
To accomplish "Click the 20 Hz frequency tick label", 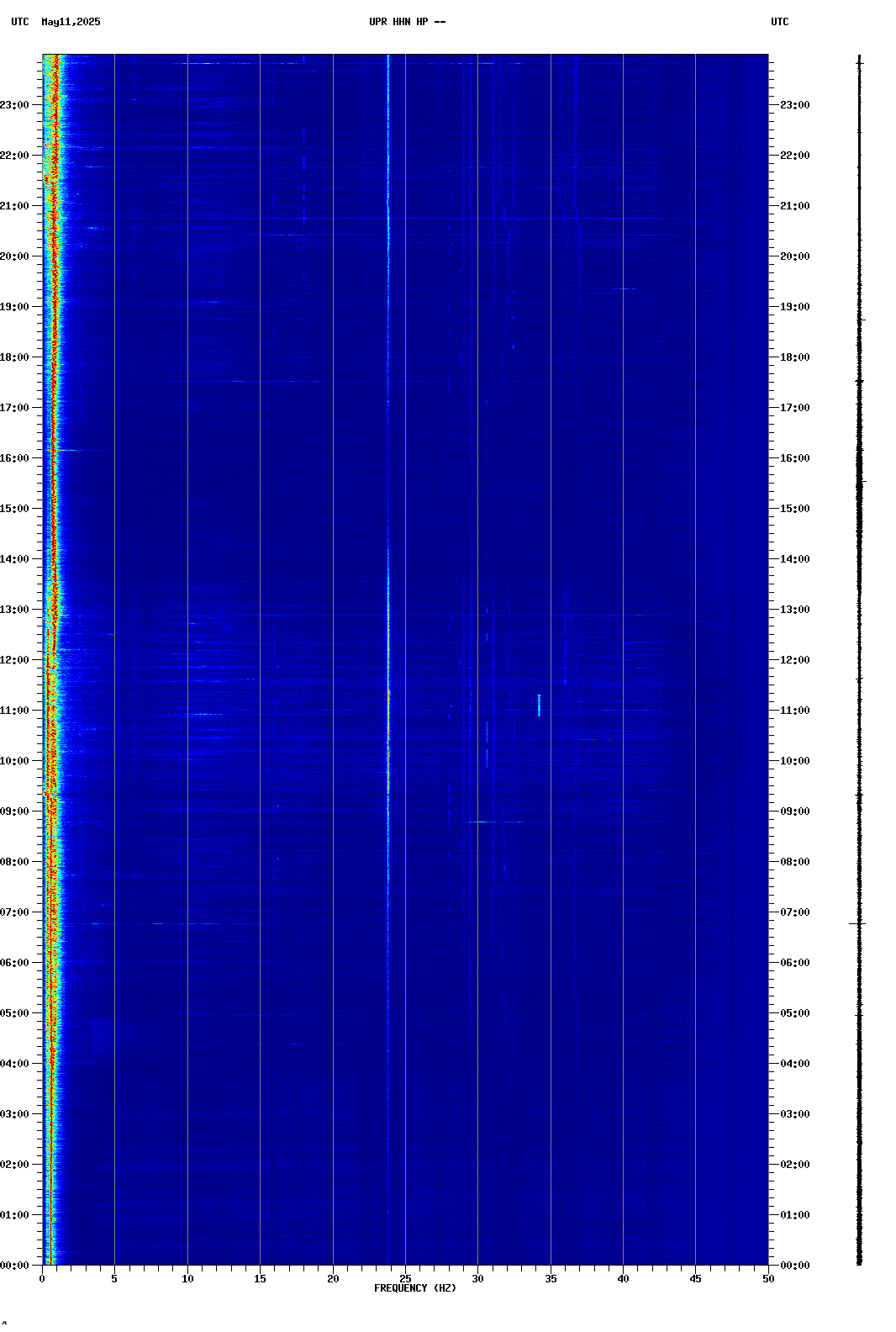I will coord(333,1279).
